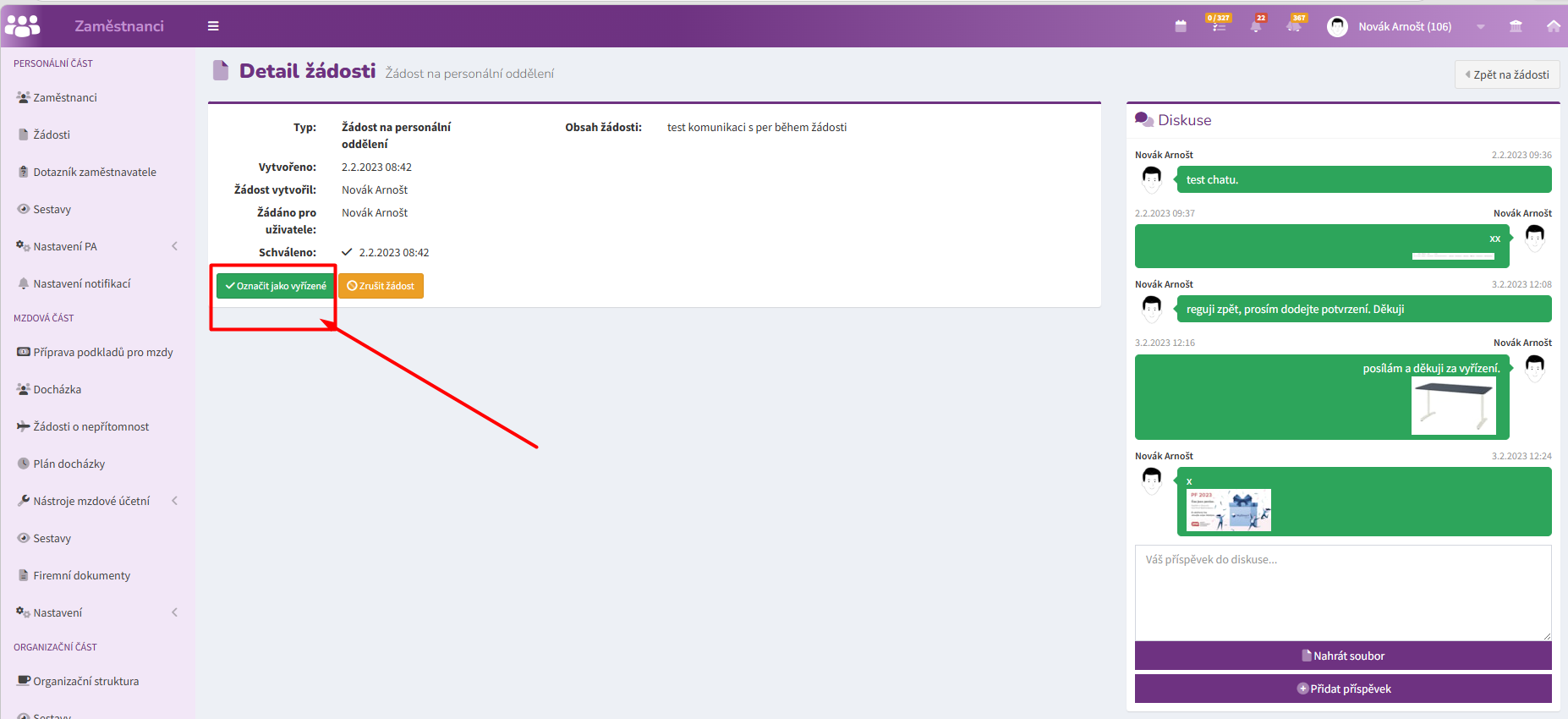Toggle the sidebar with the hamburger icon

tap(213, 26)
